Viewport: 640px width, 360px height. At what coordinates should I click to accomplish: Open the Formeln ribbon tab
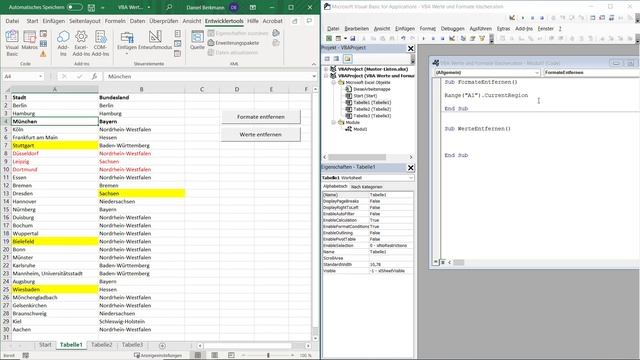click(115, 21)
